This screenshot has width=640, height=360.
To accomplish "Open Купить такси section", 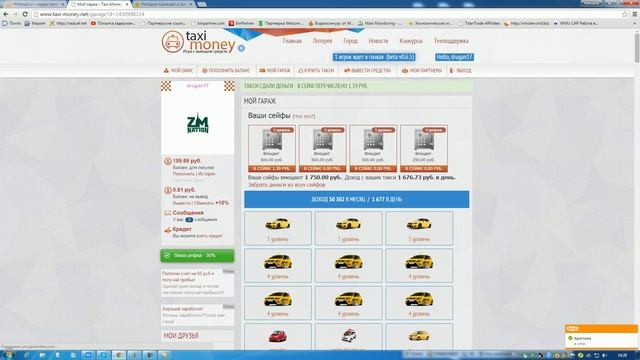I will [x=316, y=71].
